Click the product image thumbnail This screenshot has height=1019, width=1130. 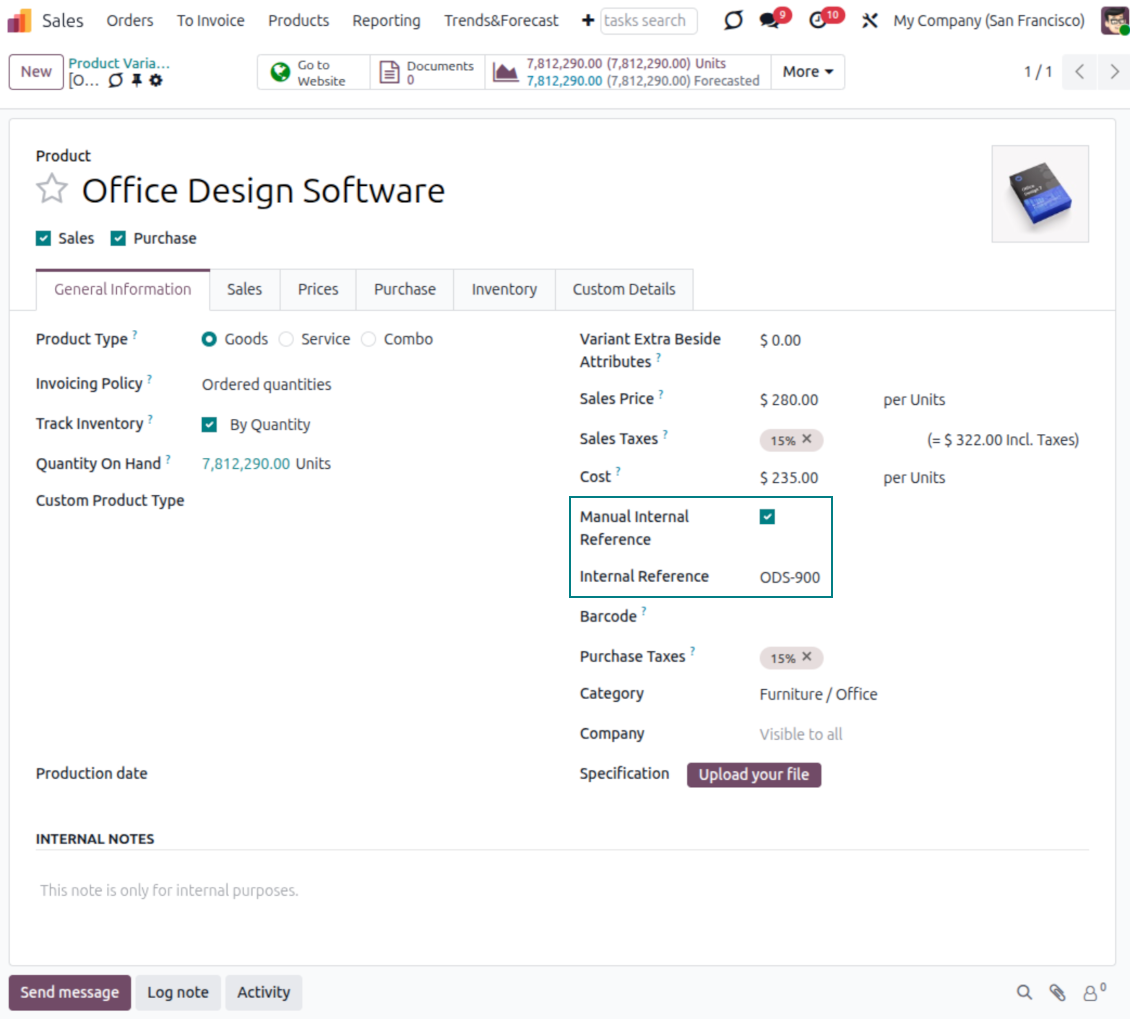(1040, 194)
